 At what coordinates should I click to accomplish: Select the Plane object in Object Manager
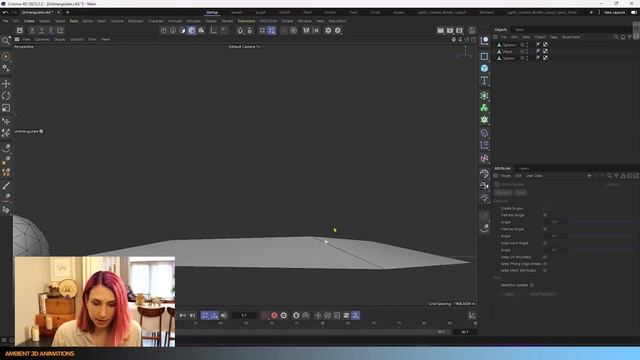coord(507,52)
